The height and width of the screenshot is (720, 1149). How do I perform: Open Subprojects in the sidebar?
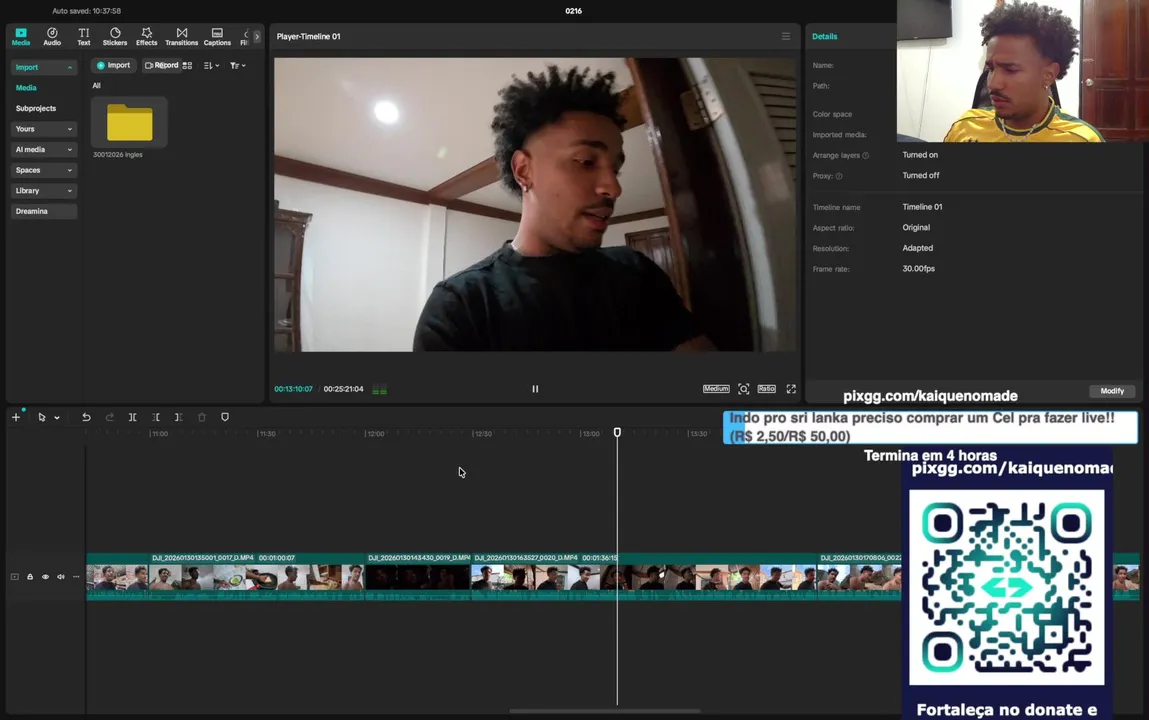coord(36,108)
